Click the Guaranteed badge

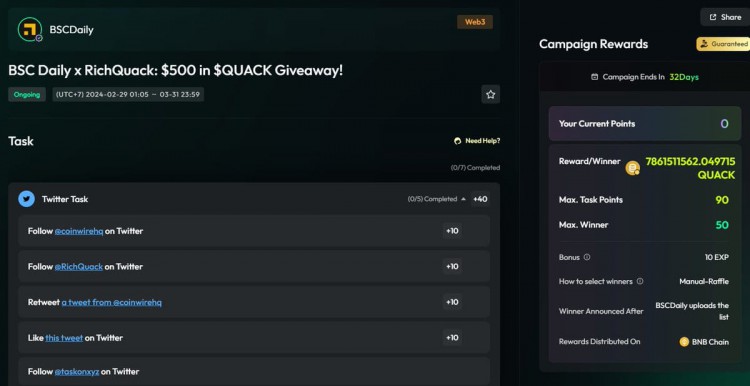pyautogui.click(x=723, y=44)
